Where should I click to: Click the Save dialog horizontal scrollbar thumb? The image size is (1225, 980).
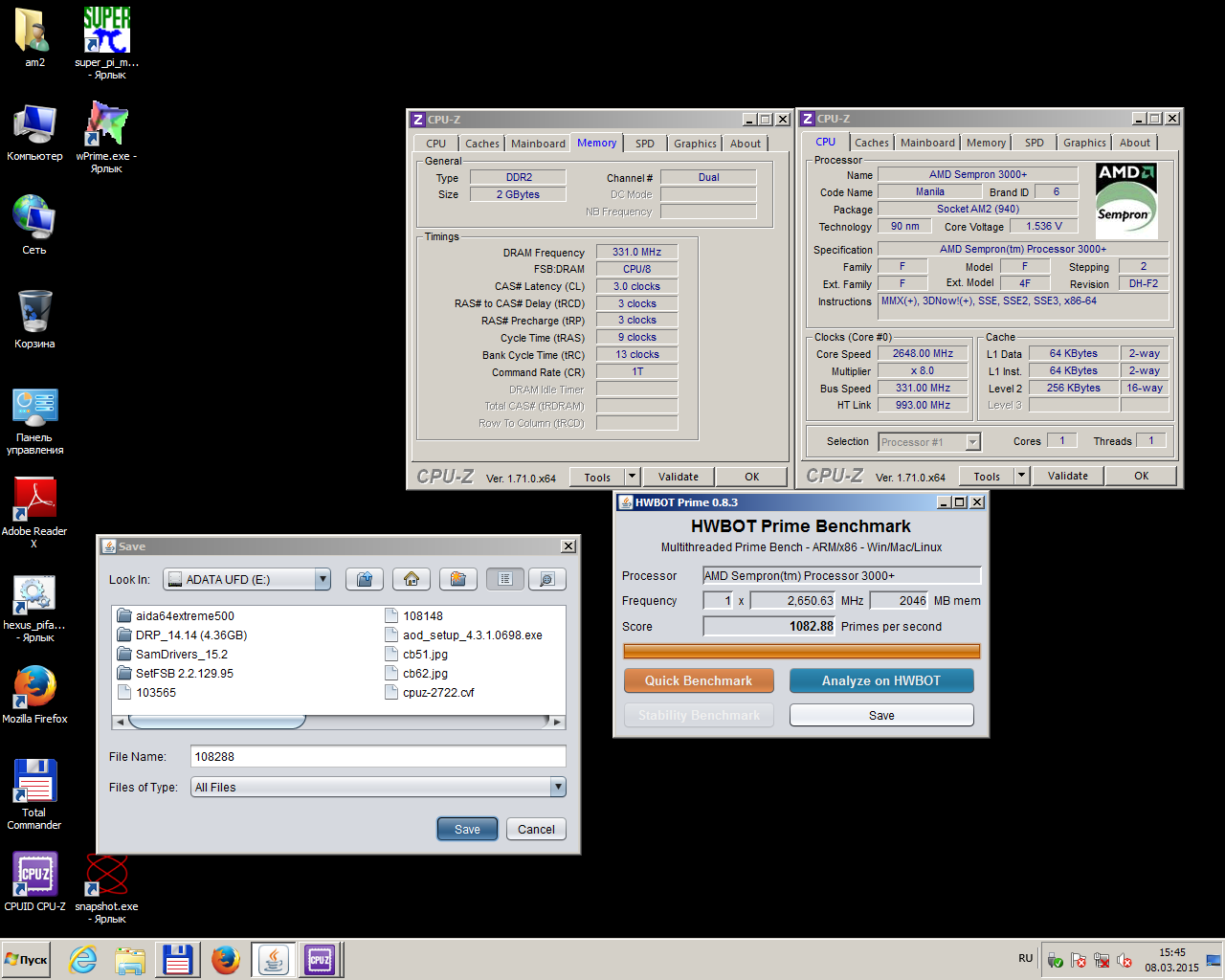pyautogui.click(x=216, y=722)
